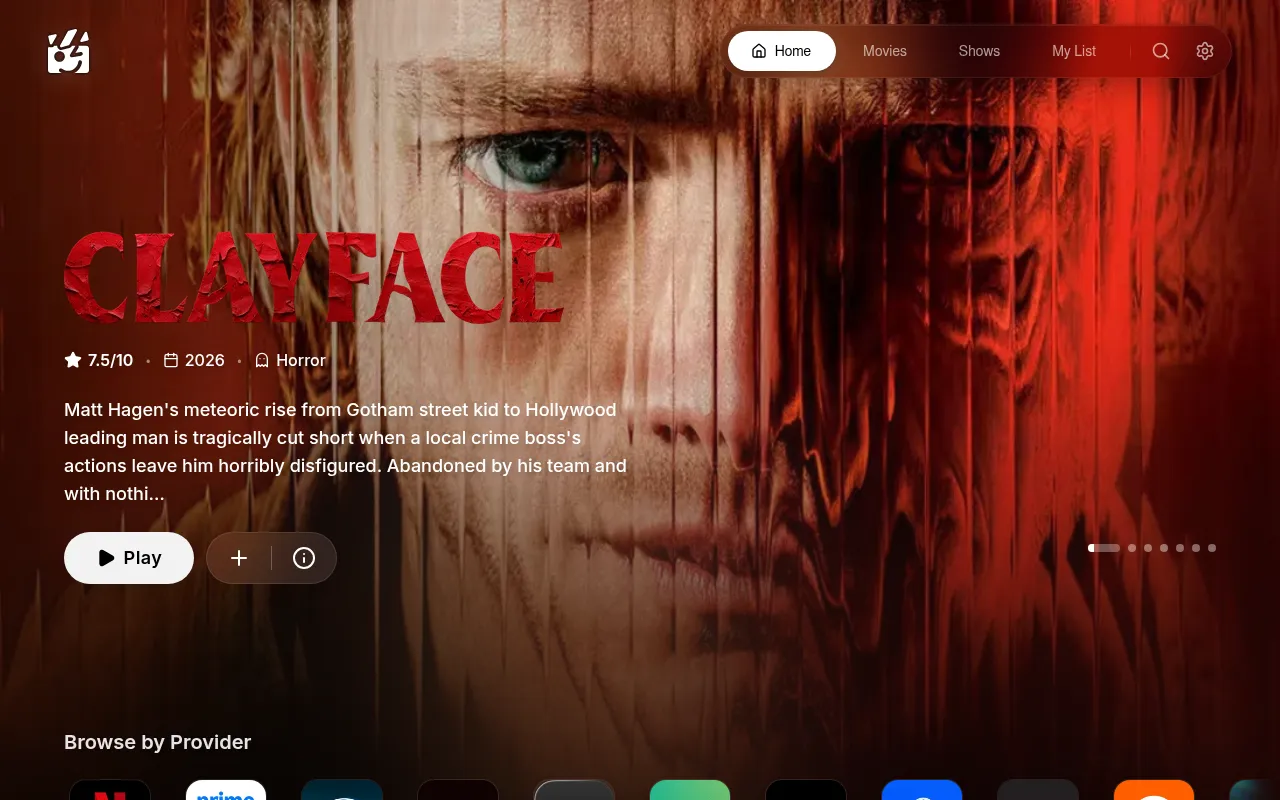Screen dimensions: 1280x800
Task: Click the Matt Hagen description text
Action: pos(346,451)
